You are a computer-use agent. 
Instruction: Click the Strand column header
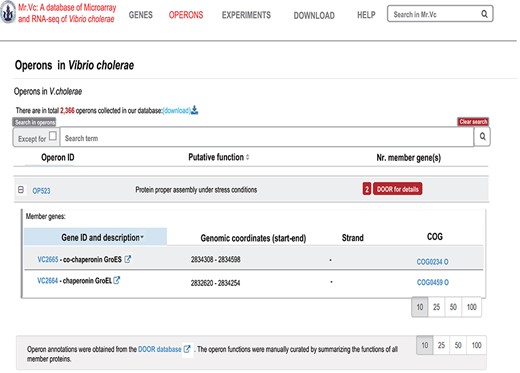pos(353,238)
